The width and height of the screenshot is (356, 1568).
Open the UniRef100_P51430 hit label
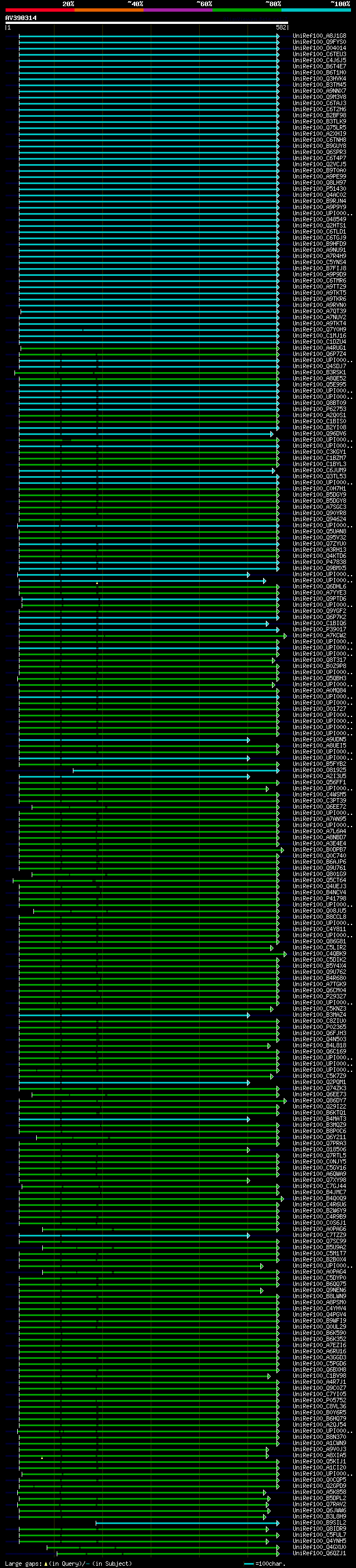[319, 189]
